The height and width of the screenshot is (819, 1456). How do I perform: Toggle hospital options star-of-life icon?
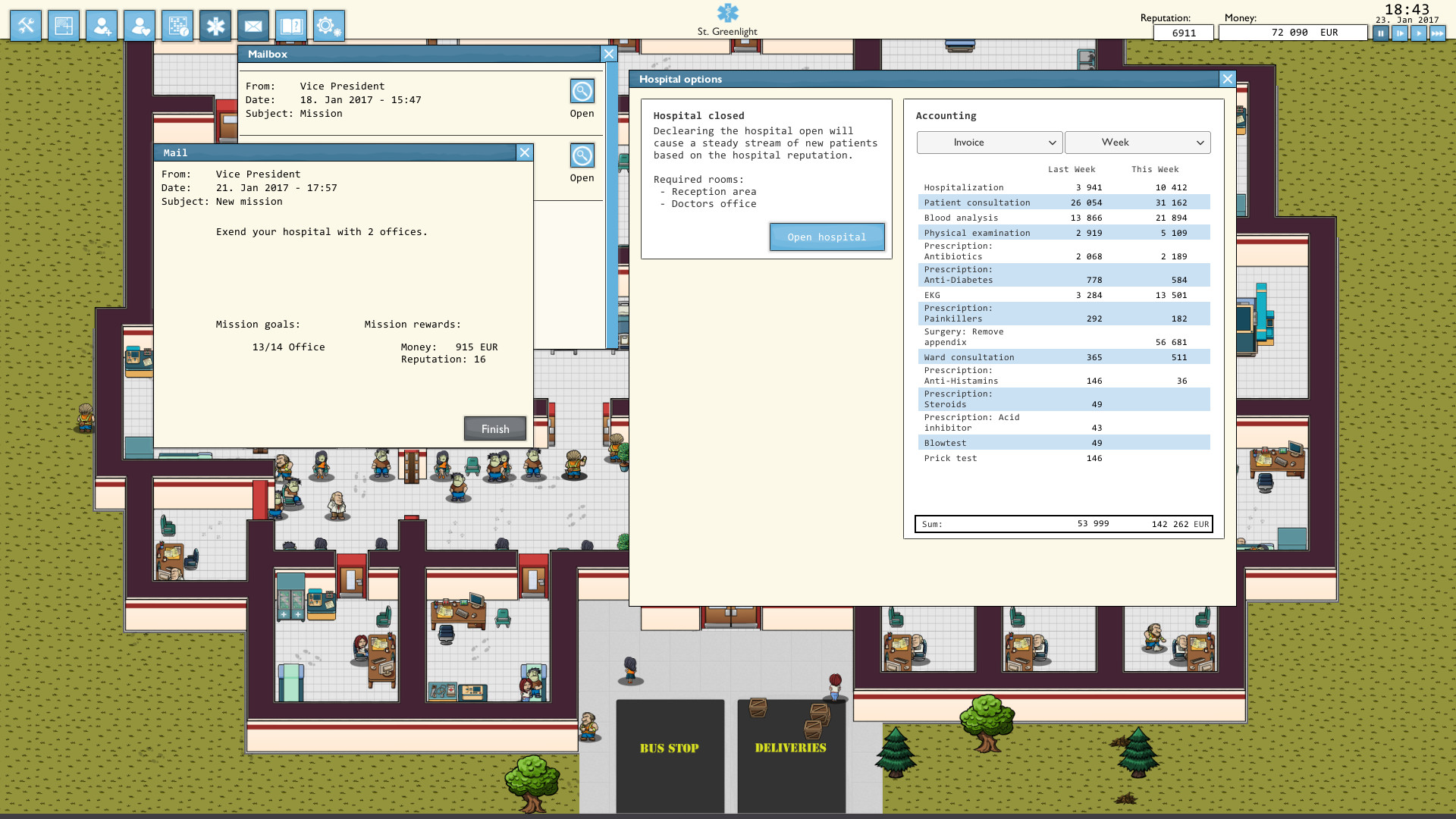point(215,26)
